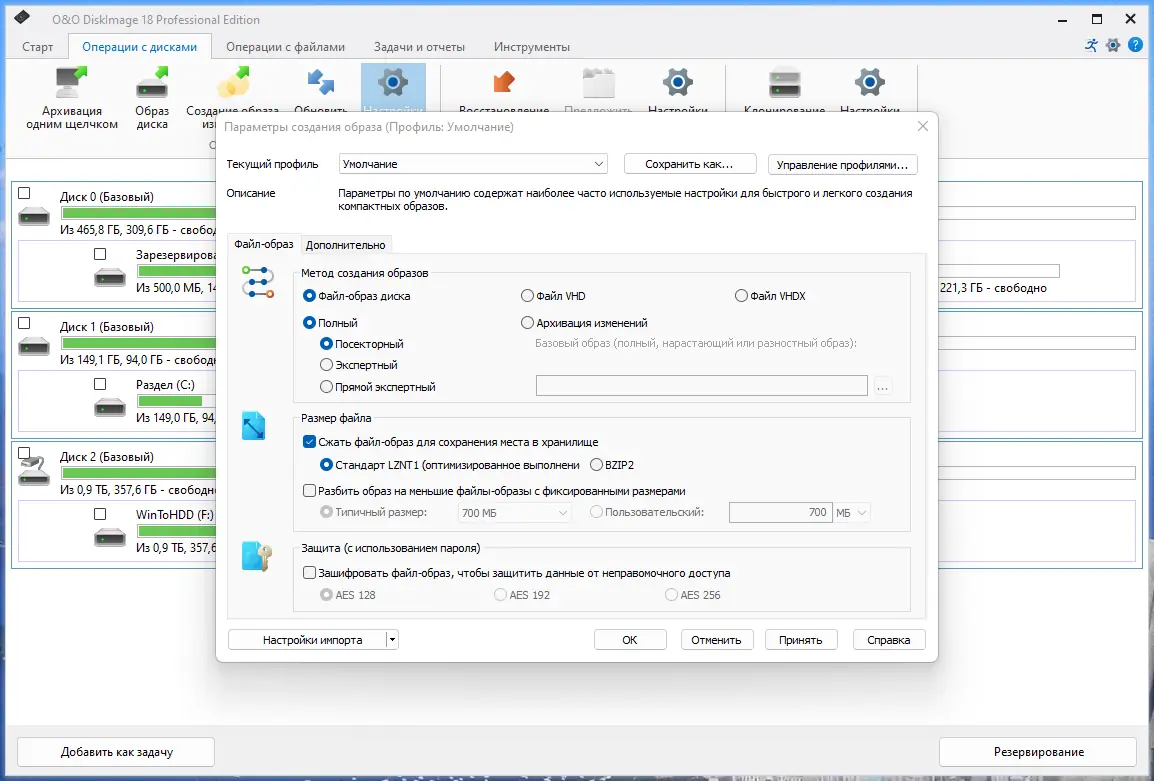Screen dimensions: 1154x781
Task: Click Добавить как задачу button
Action: coord(116,752)
